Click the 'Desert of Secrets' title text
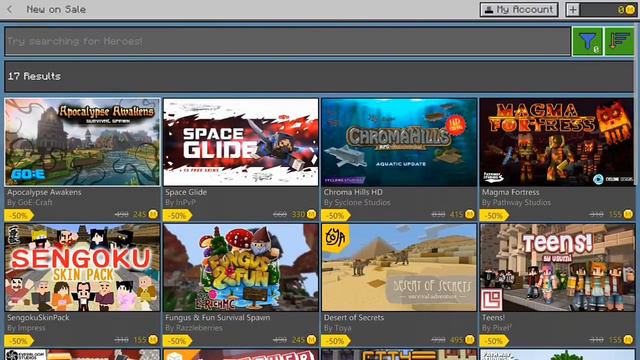The height and width of the screenshot is (360, 640). [354, 318]
